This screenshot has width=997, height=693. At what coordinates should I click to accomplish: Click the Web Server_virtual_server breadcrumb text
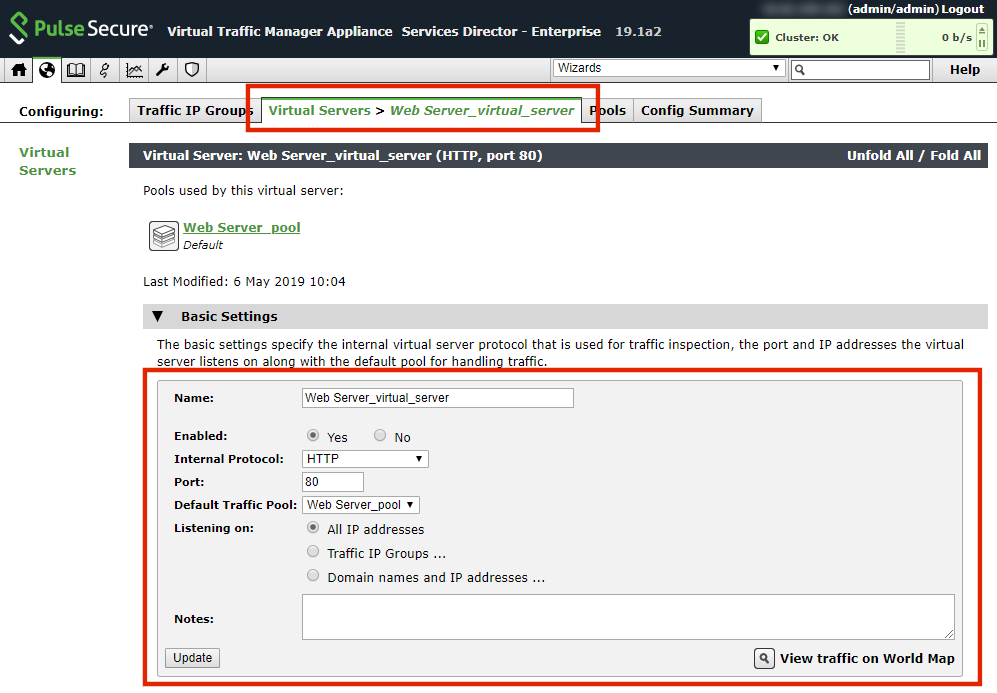[482, 111]
